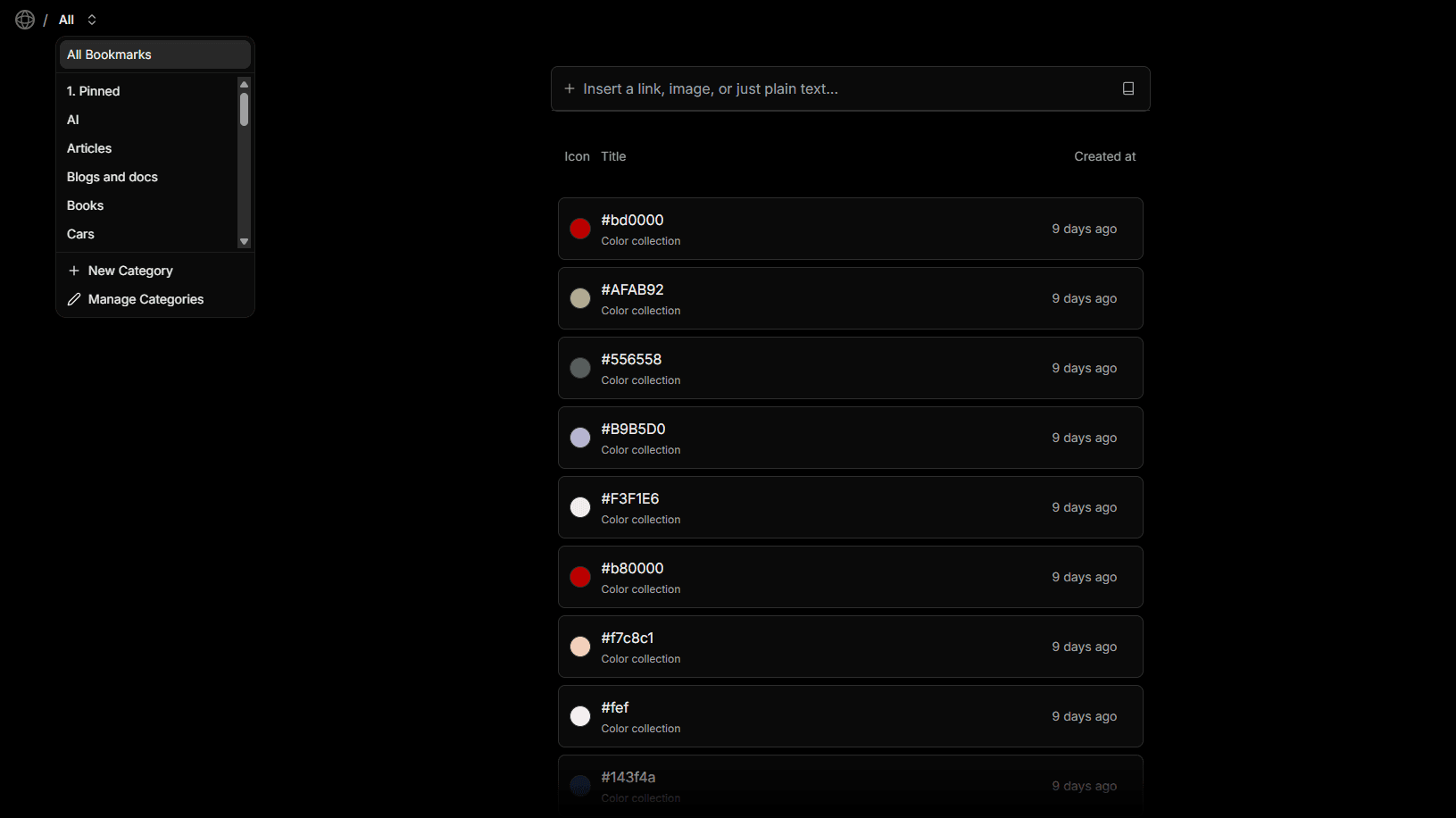This screenshot has height=818, width=1456.
Task: Click the pencil icon for Manage Categories
Action: coord(74,299)
